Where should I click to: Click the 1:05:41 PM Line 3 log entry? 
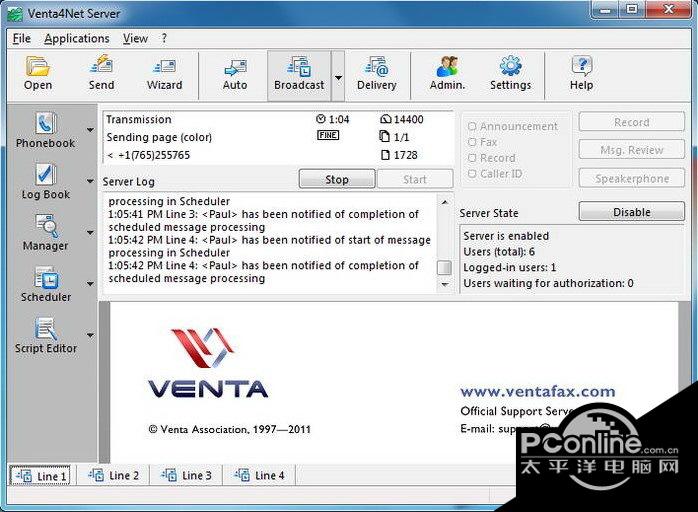click(x=264, y=220)
